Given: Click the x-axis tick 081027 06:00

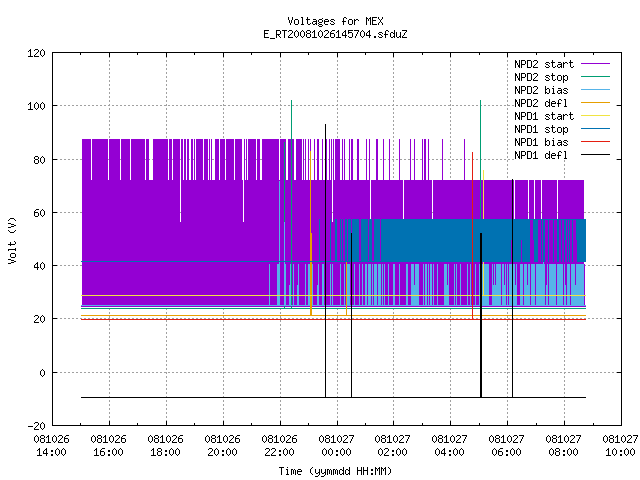Looking at the screenshot, I should [x=507, y=446].
